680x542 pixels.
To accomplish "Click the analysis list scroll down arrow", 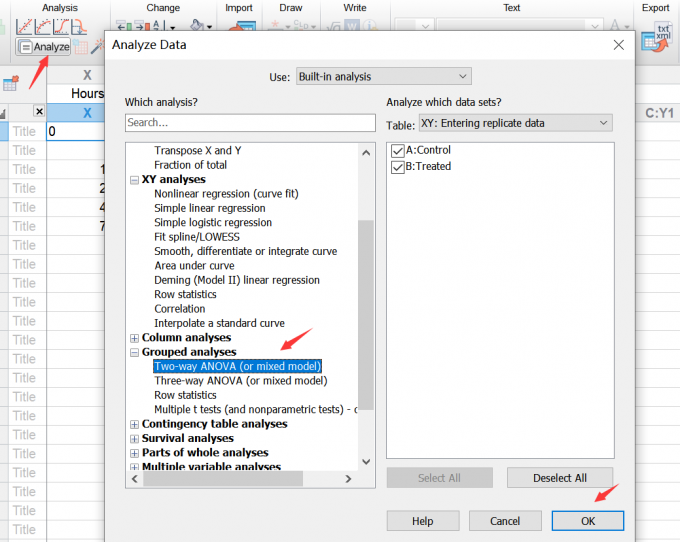I will pyautogui.click(x=366, y=462).
